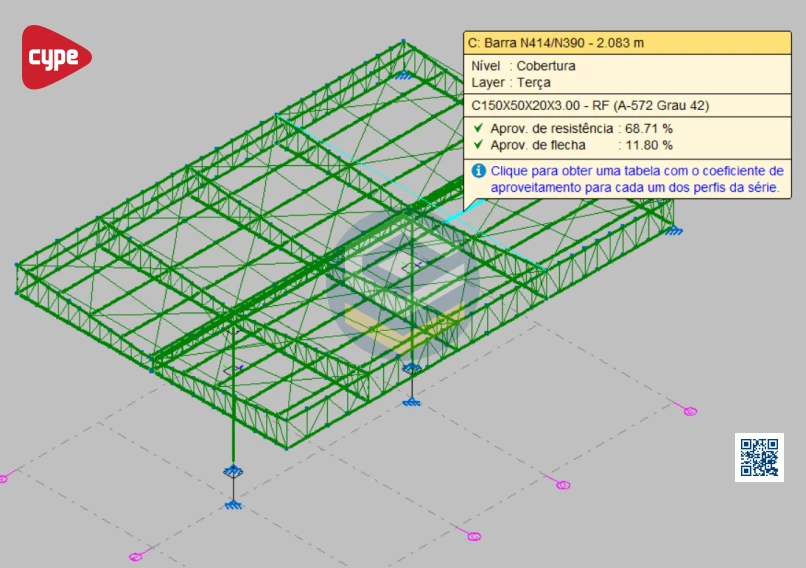Click the resistance value 68.71 %

[x=648, y=129]
